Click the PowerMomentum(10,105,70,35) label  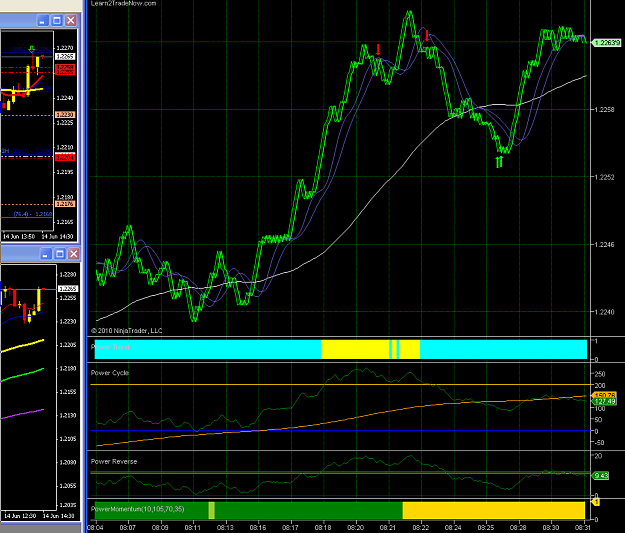tap(138, 509)
